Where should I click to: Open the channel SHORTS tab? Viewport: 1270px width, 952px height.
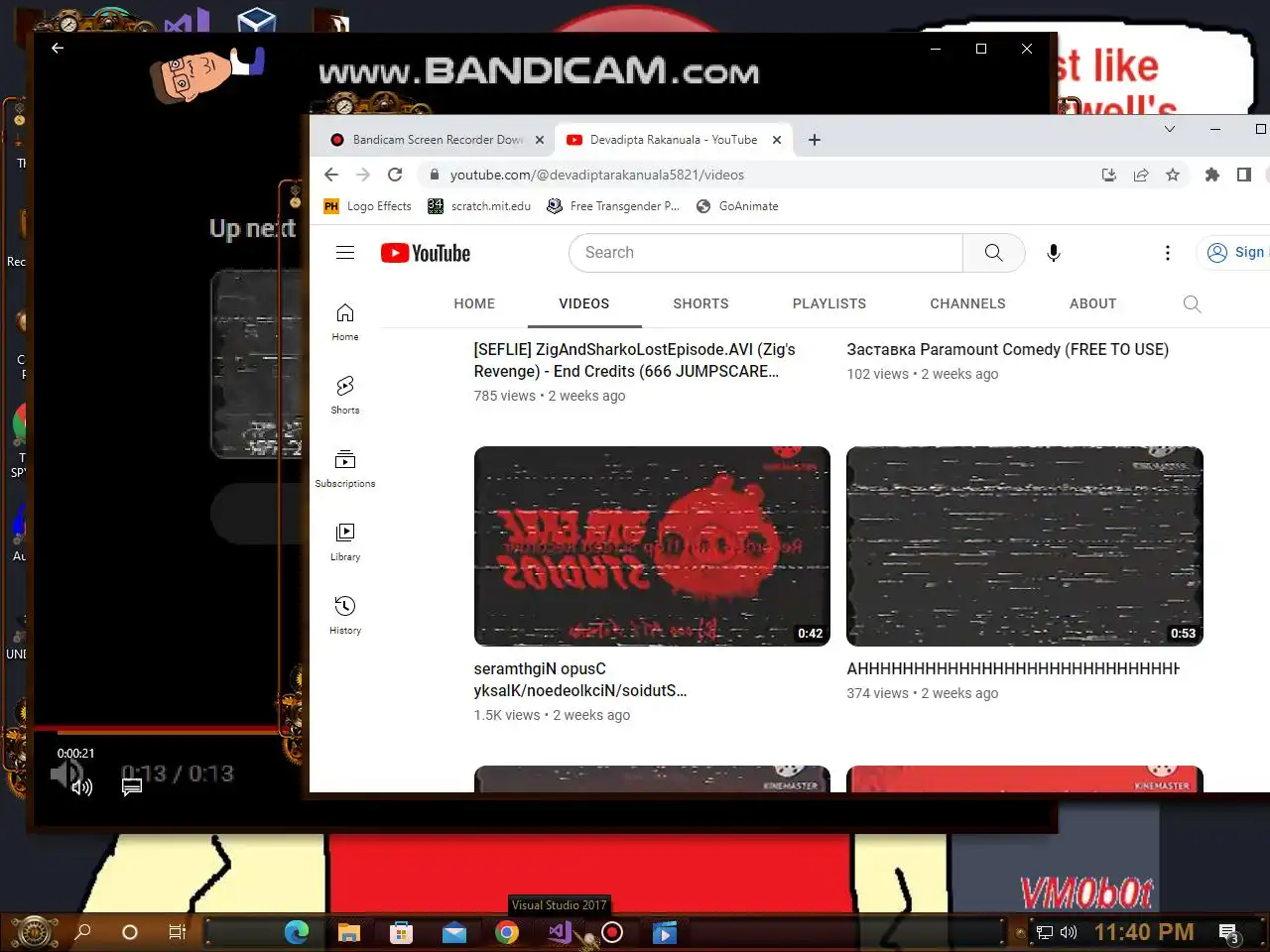[701, 303]
